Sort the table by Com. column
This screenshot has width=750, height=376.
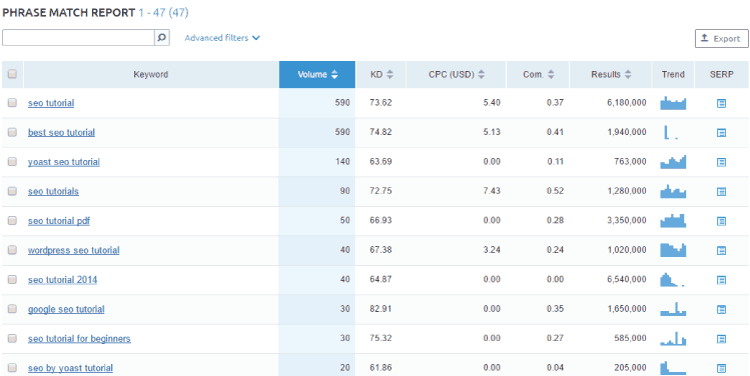[x=538, y=75]
